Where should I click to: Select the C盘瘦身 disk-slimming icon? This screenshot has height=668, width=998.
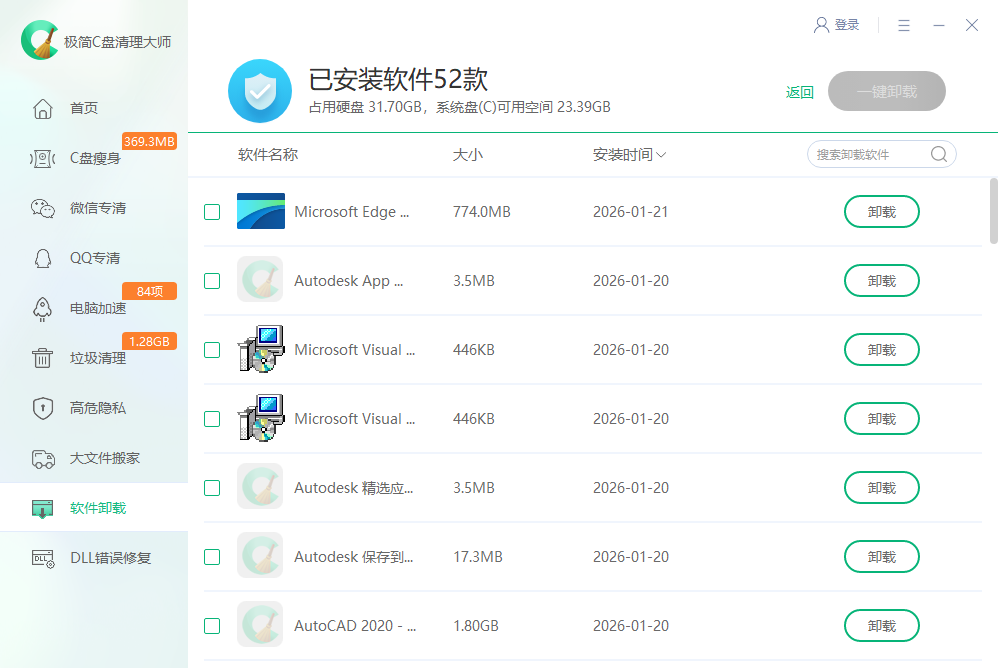click(x=42, y=157)
